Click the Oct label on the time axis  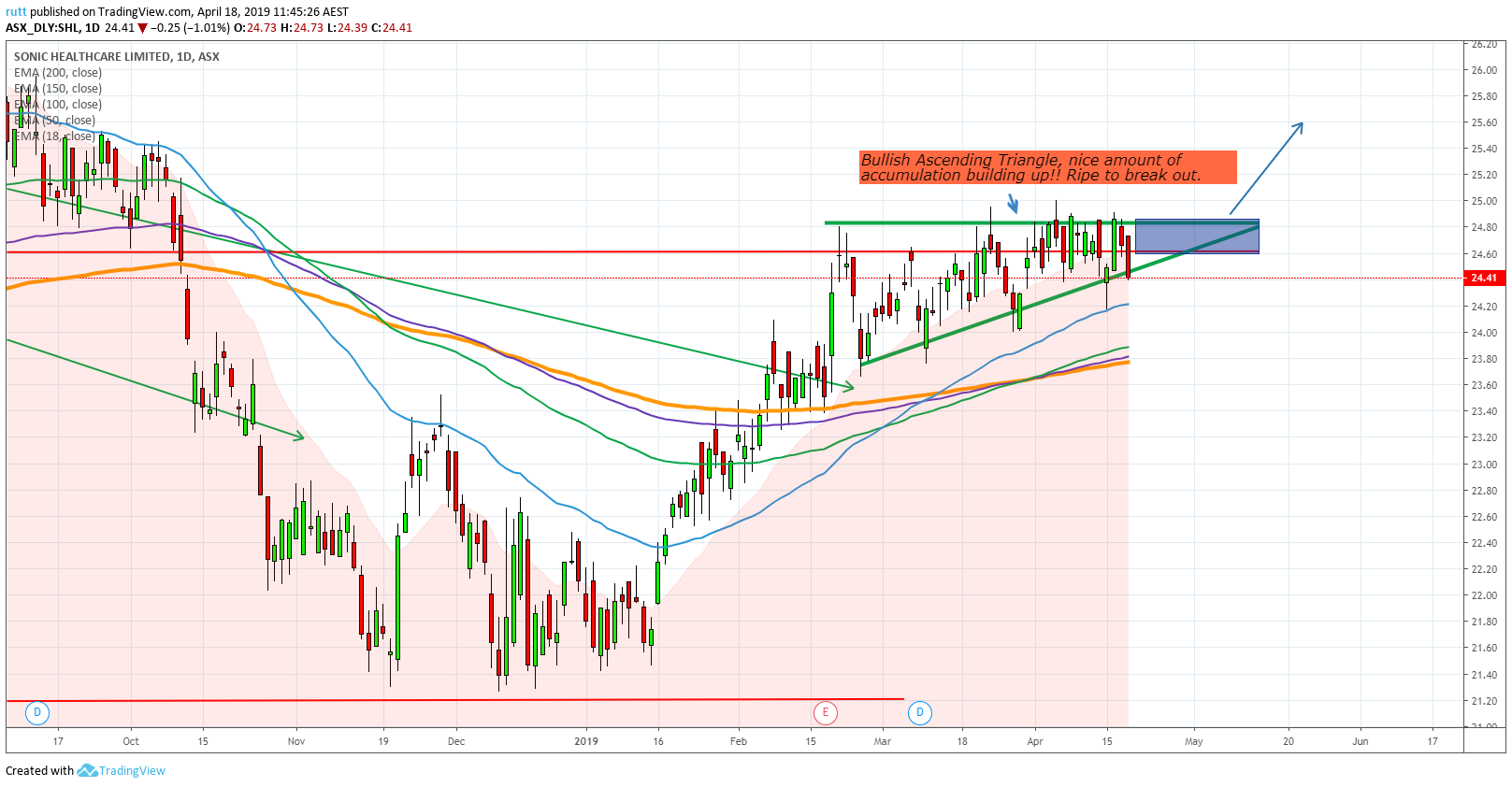tap(131, 741)
